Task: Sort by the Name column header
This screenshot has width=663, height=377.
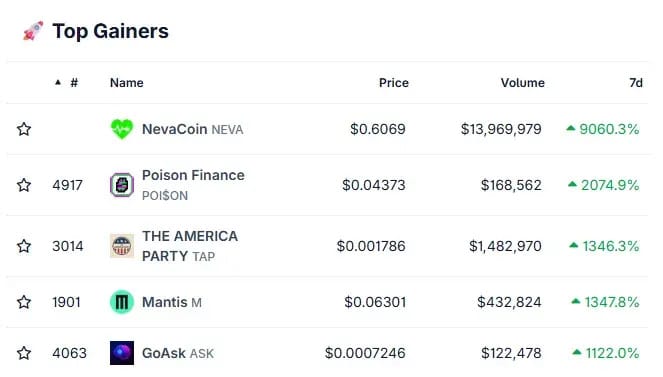Action: click(x=126, y=83)
